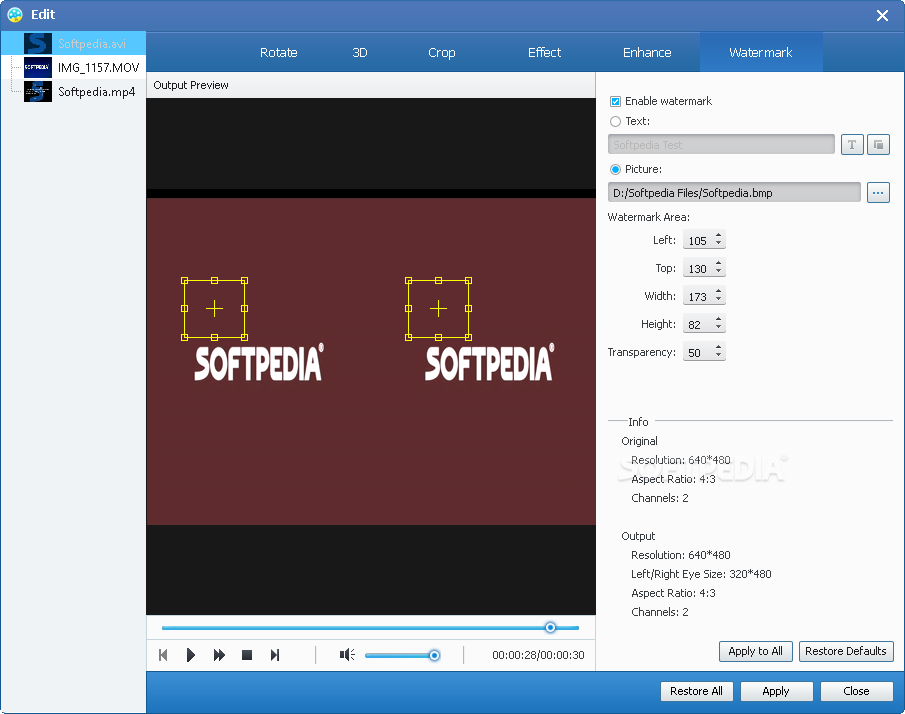The image size is (905, 714).
Task: Click the left watermark box center crosshair
Action: (214, 308)
